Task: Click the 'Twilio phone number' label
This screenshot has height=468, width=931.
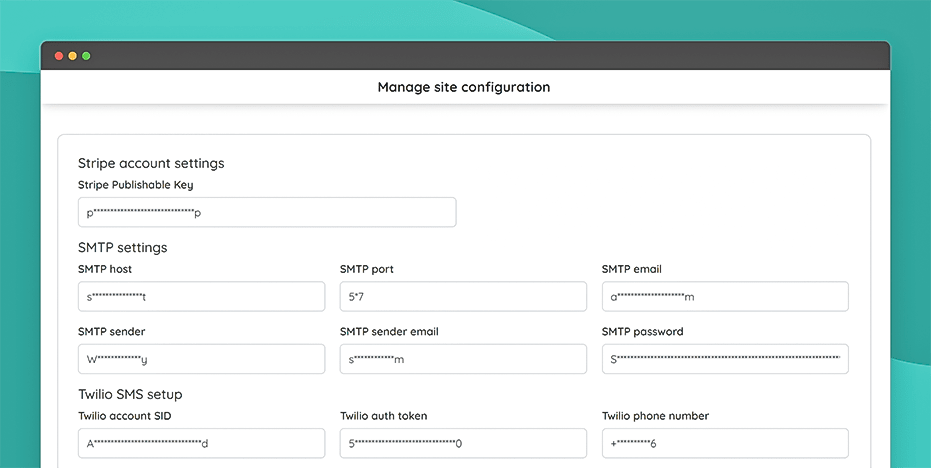Action: tap(656, 416)
